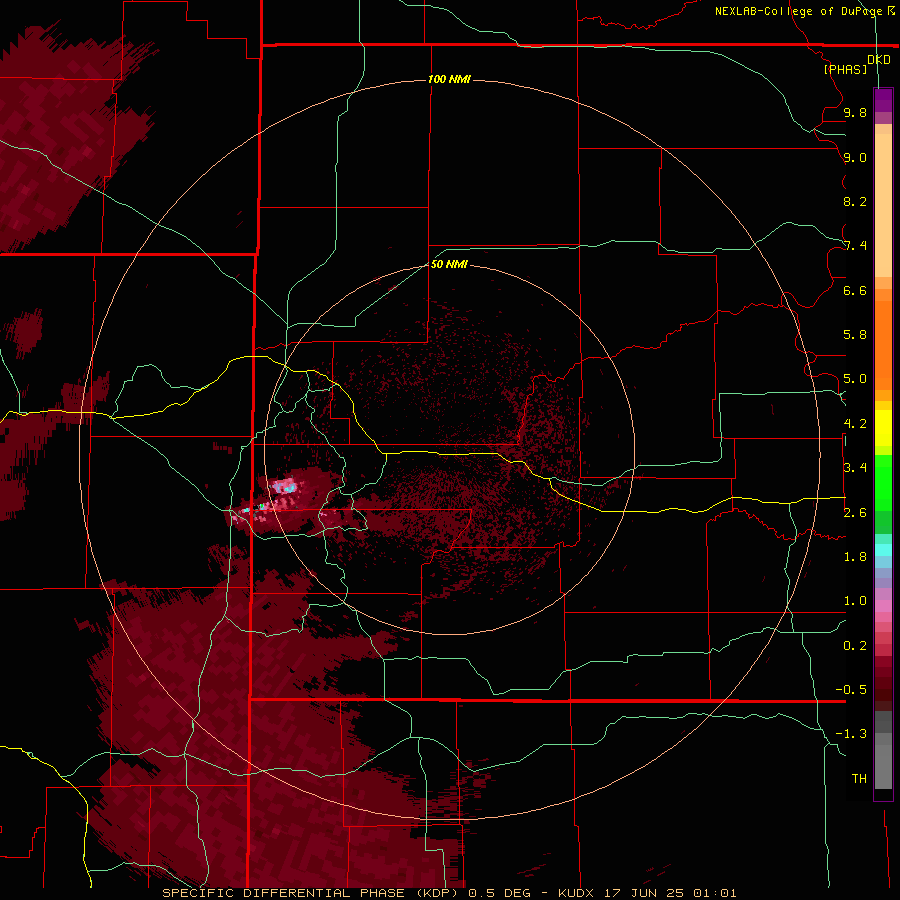
Task: Click the 0.2 scale value
Action: pyautogui.click(x=855, y=646)
